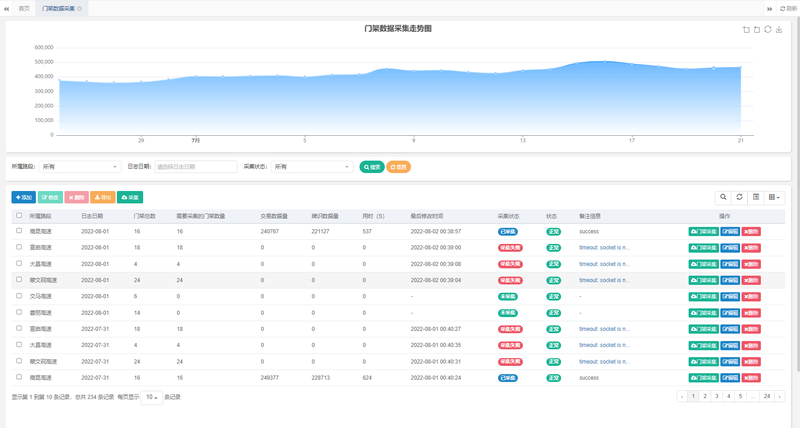Click the July 17 point on the trend chart
Image resolution: width=800 pixels, height=428 pixels.
tap(632, 64)
